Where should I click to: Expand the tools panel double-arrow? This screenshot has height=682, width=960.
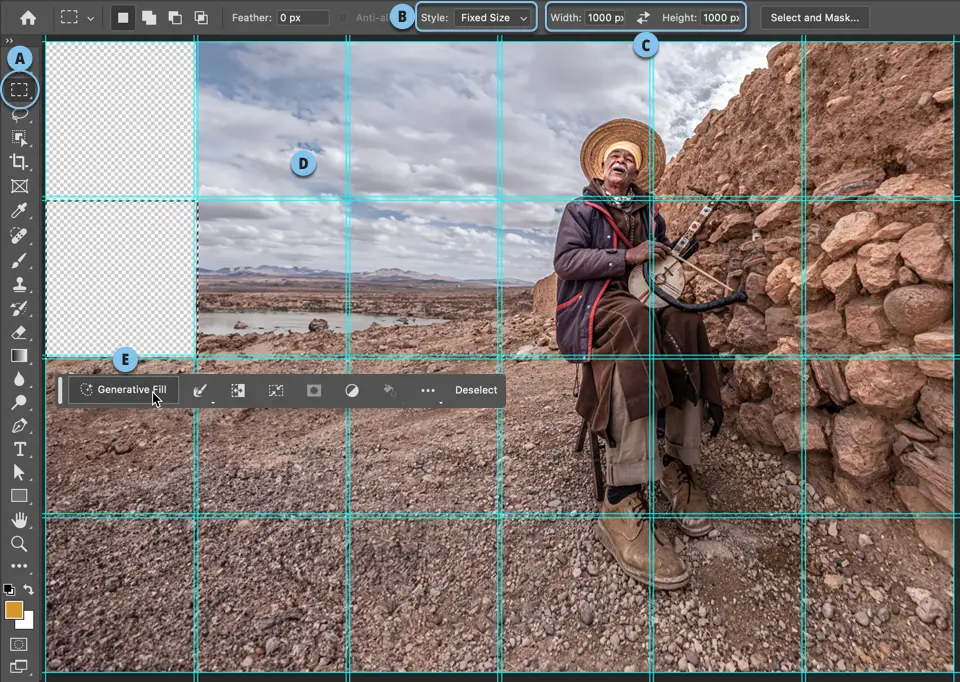[9, 41]
